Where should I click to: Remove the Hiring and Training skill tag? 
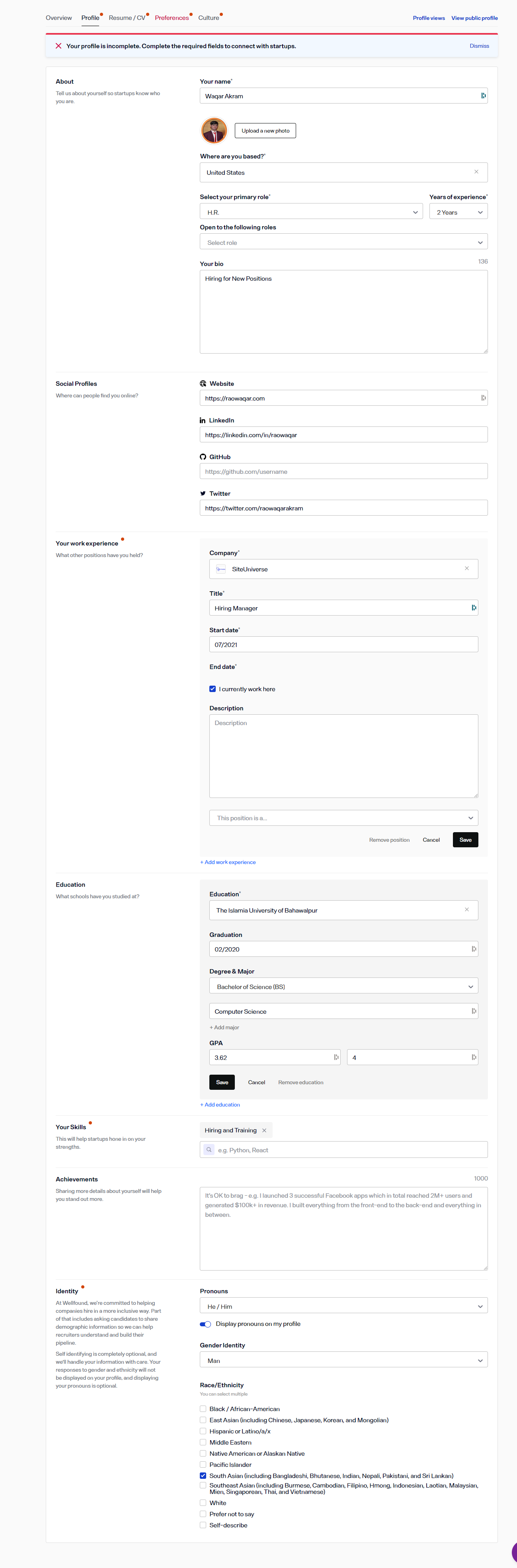point(264,1130)
